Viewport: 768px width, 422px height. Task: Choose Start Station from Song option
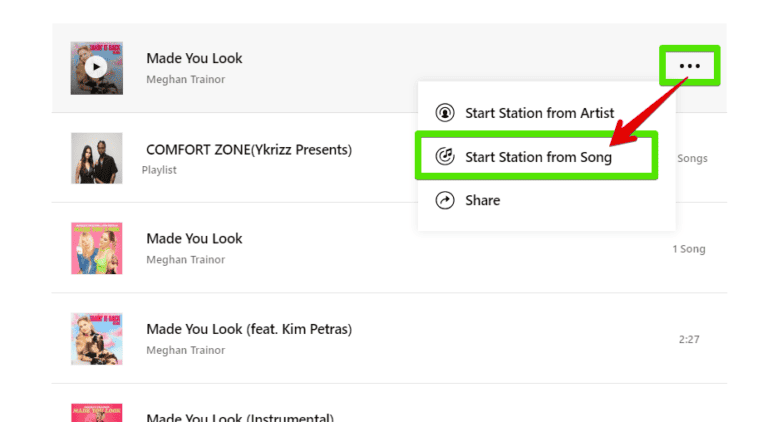pos(538,157)
